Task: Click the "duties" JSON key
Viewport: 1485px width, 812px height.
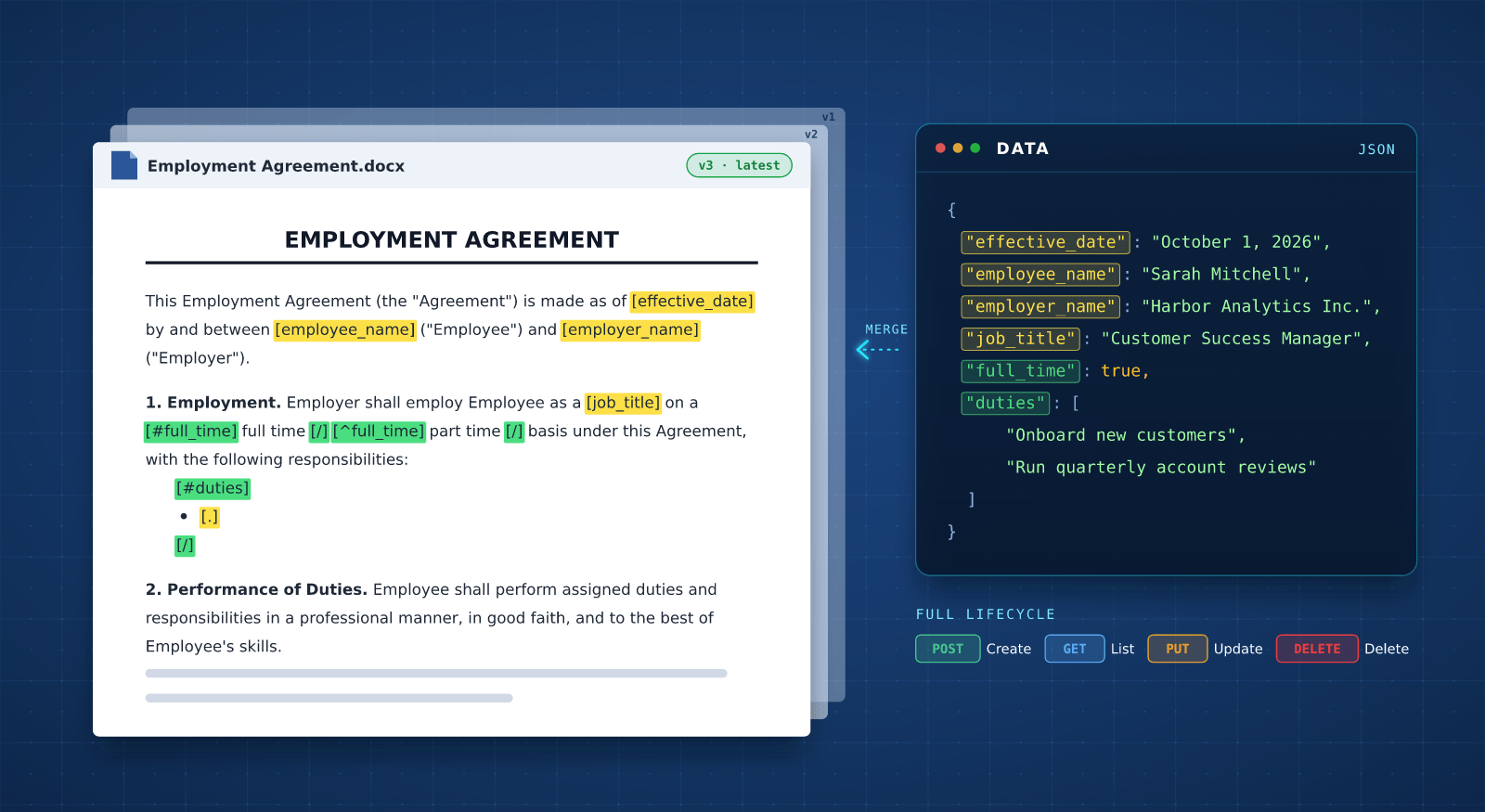Action: [1005, 404]
